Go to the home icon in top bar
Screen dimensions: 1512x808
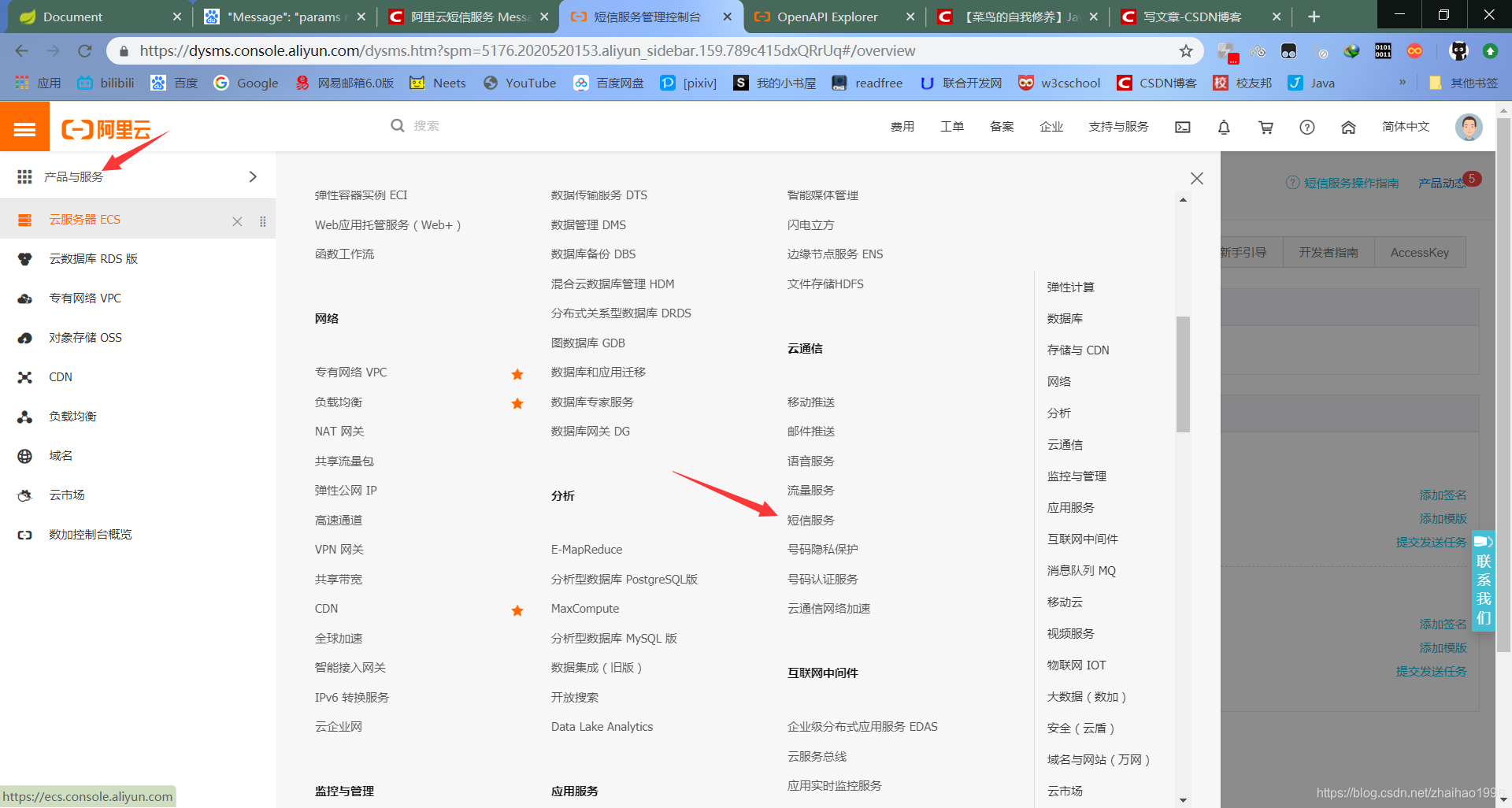pyautogui.click(x=1348, y=127)
